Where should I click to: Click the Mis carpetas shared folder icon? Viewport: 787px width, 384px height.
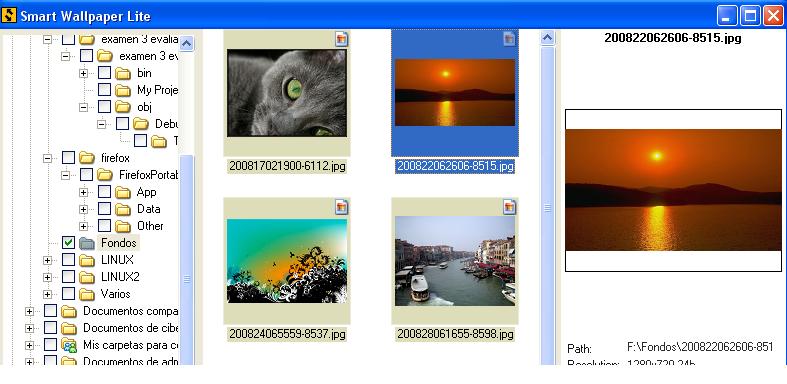(69, 345)
